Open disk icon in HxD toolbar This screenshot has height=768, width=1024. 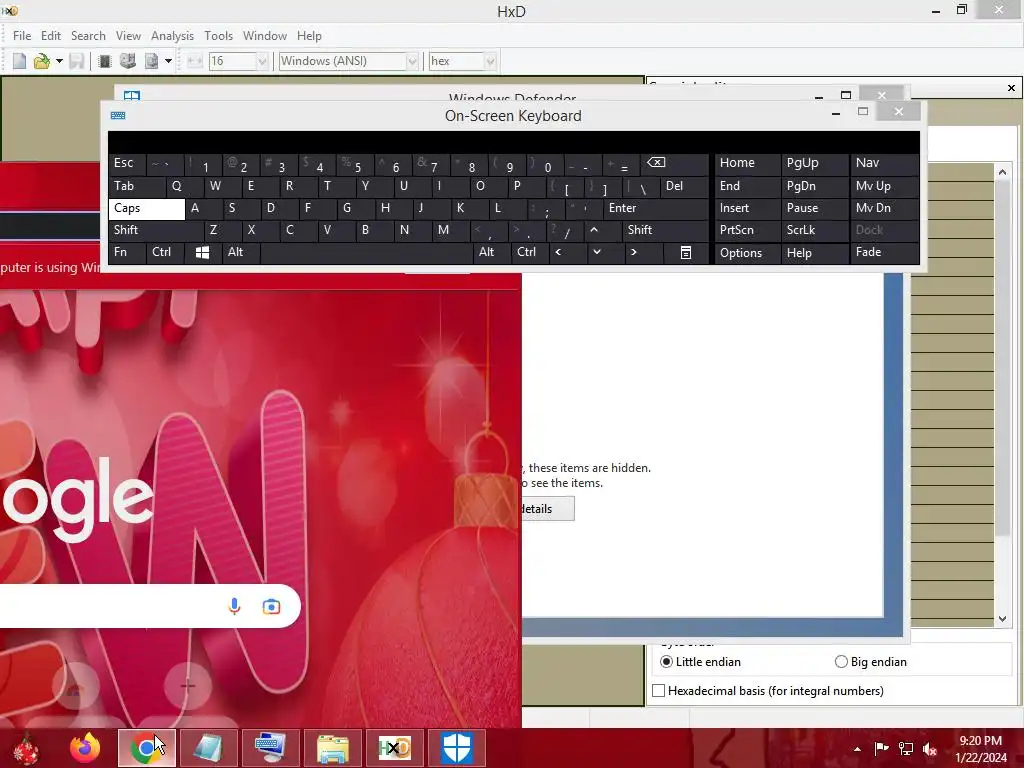tap(127, 61)
